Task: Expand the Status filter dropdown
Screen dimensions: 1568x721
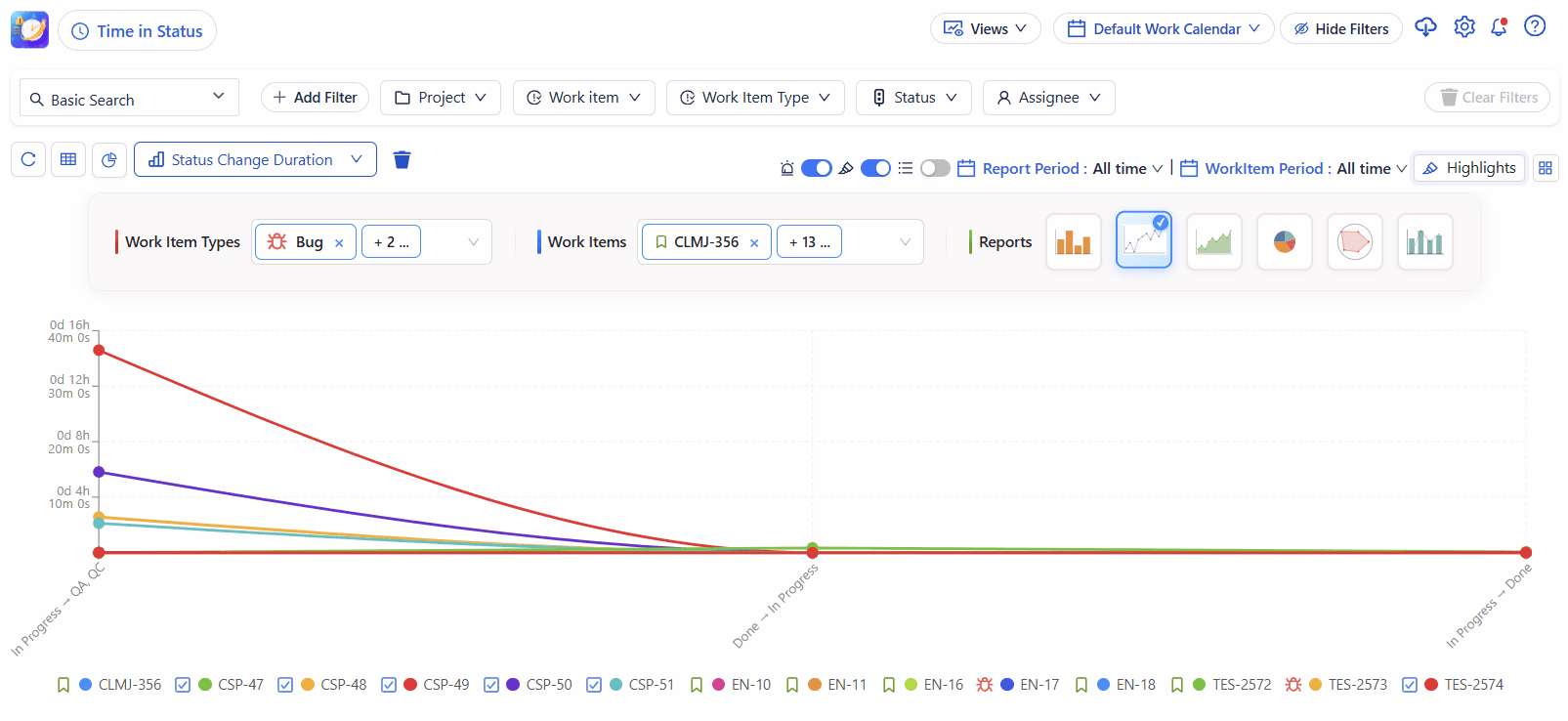Action: (914, 98)
